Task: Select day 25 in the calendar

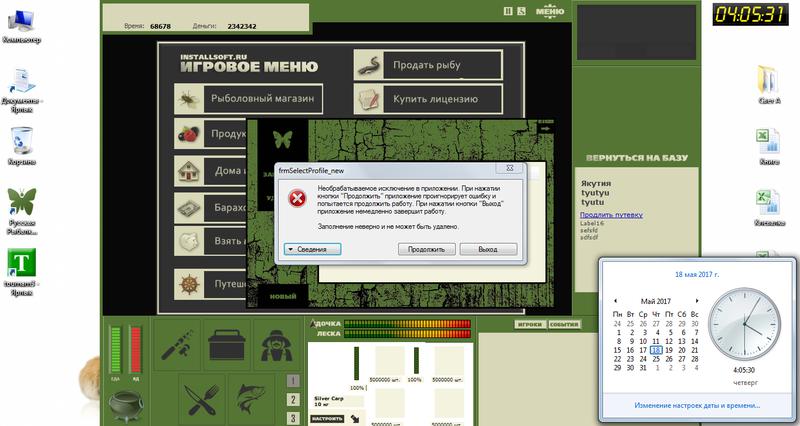Action: [x=656, y=359]
